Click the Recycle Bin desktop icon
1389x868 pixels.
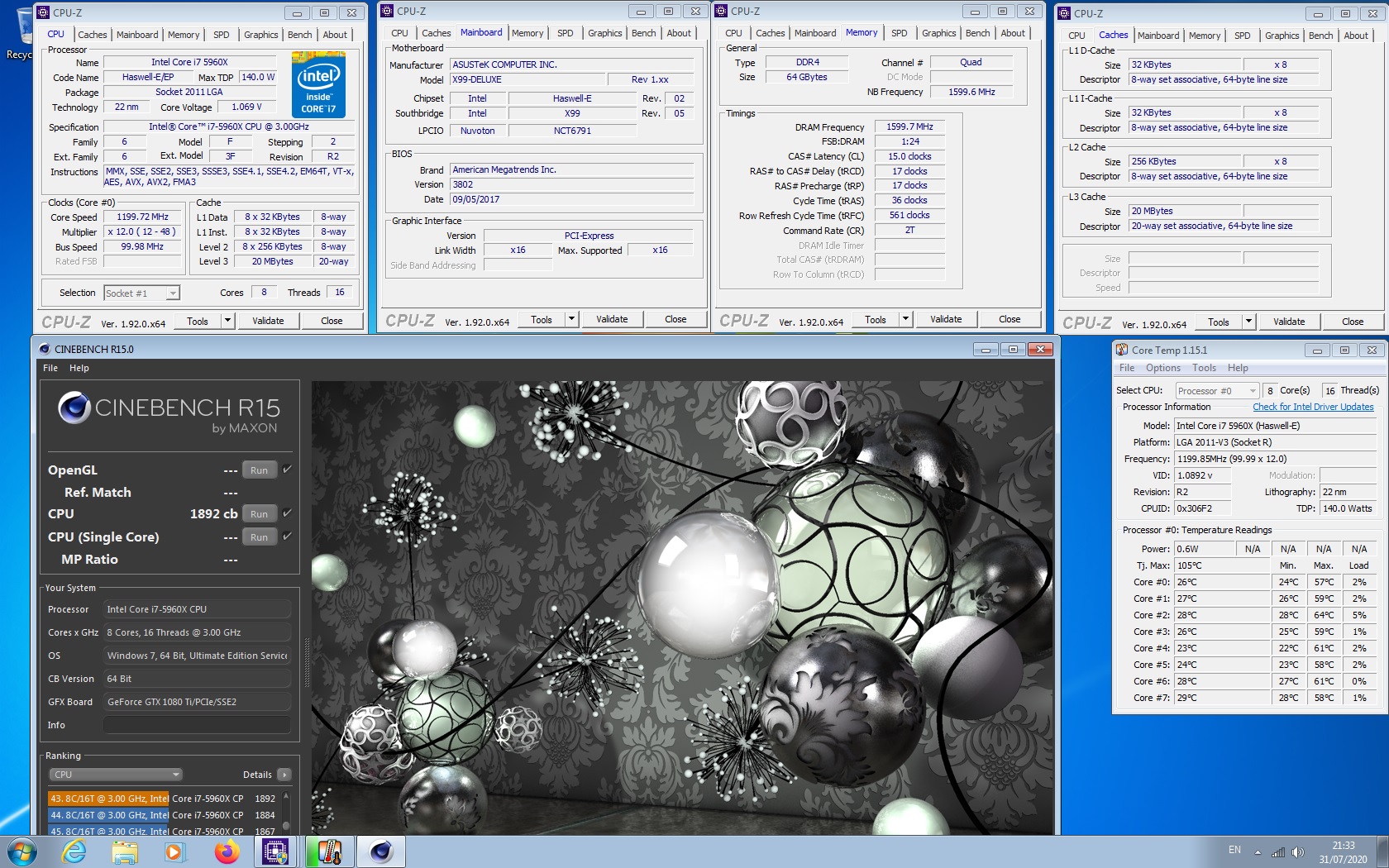point(22,33)
